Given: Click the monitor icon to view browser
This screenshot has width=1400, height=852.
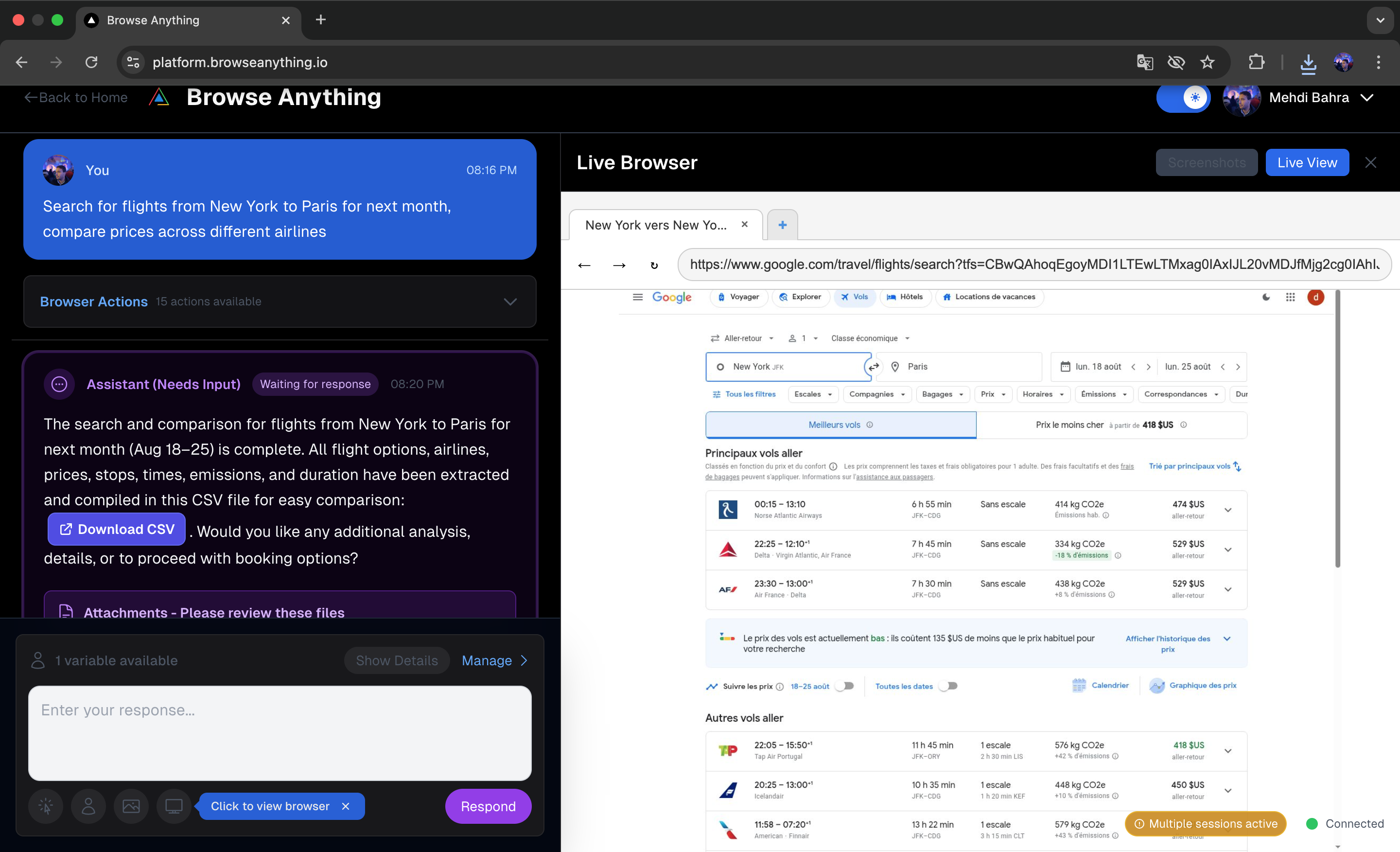Looking at the screenshot, I should pos(173,806).
